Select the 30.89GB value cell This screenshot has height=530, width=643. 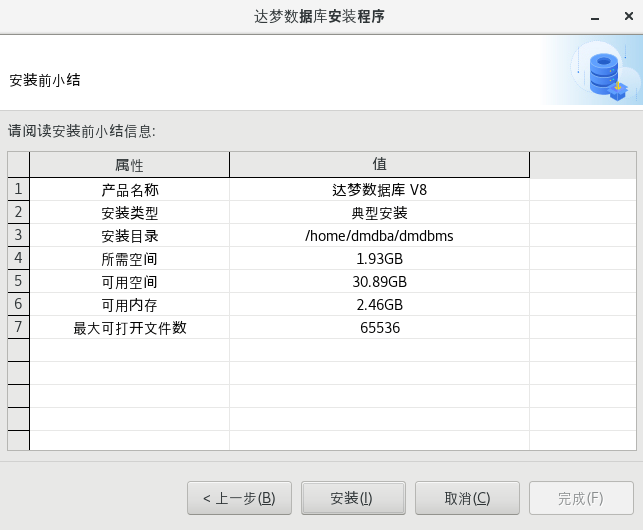tap(379, 281)
